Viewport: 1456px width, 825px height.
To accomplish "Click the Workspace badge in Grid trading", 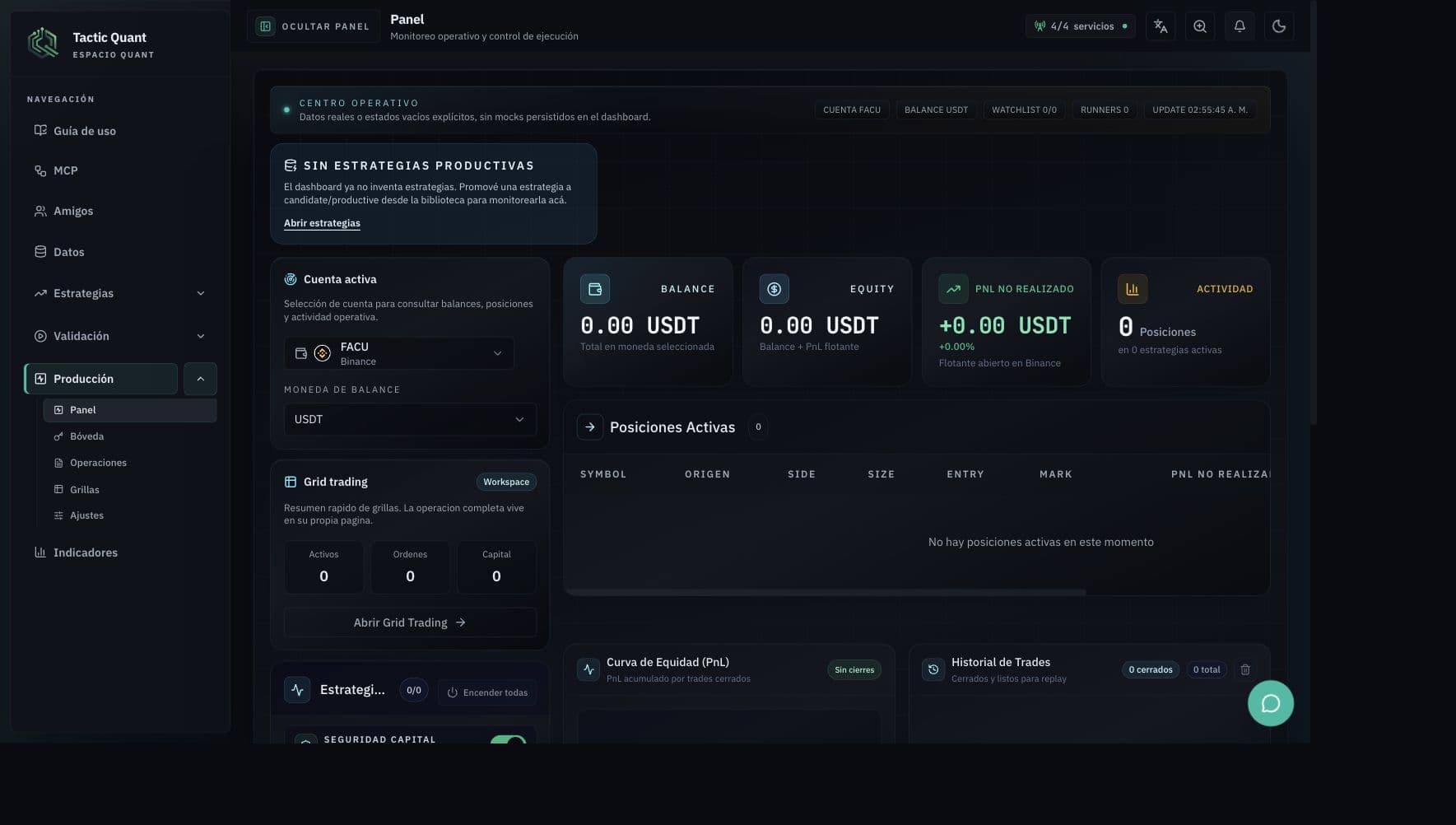I will (506, 482).
